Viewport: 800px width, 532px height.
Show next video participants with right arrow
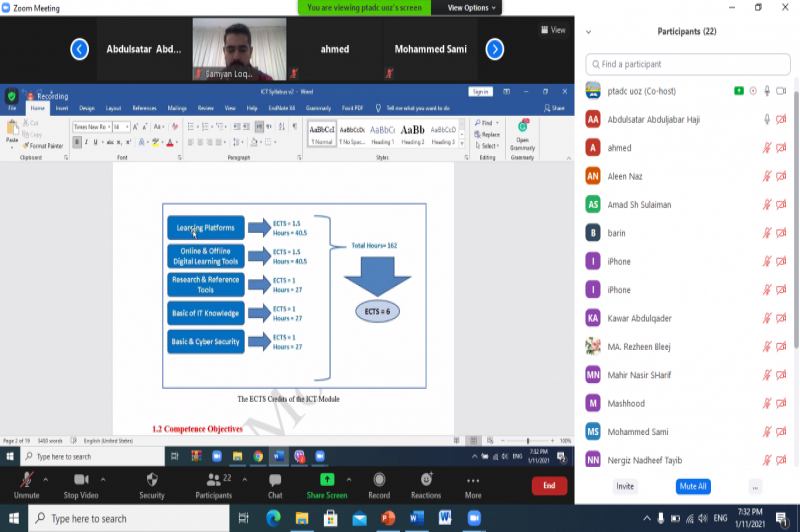(494, 49)
